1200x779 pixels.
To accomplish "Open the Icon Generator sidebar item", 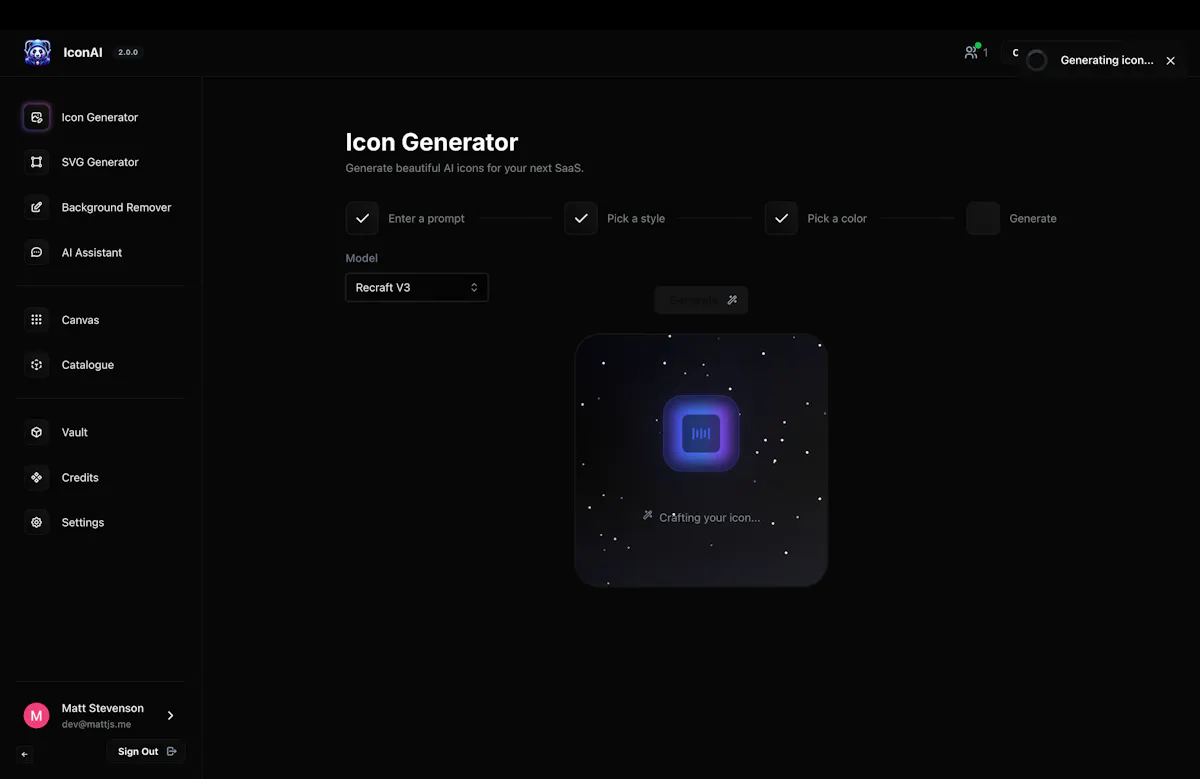I will pyautogui.click(x=100, y=117).
